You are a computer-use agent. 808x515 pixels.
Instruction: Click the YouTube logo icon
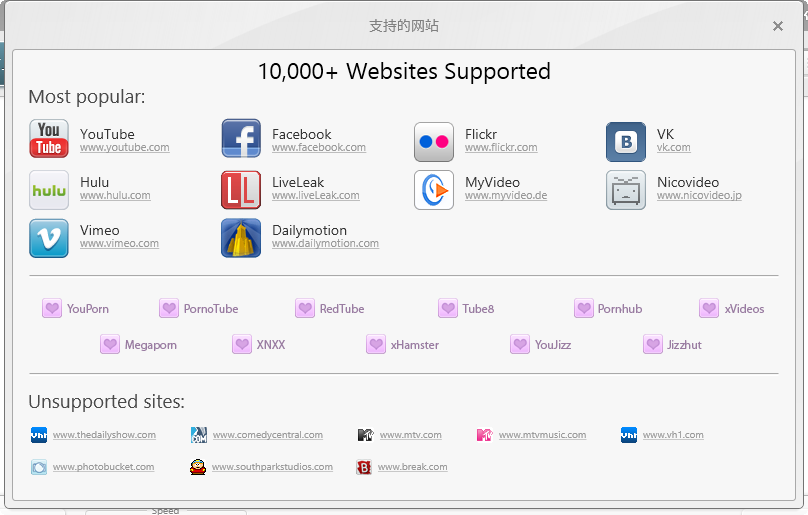(49, 139)
